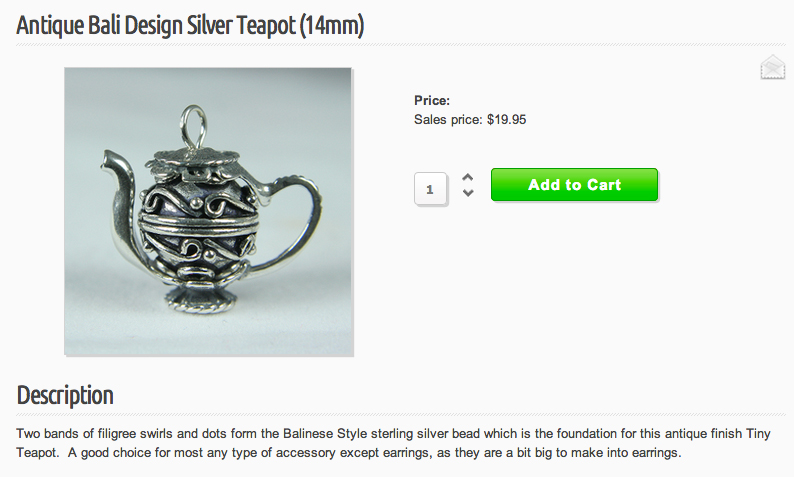Click the green Add to Cart button
The image size is (794, 477).
point(574,185)
